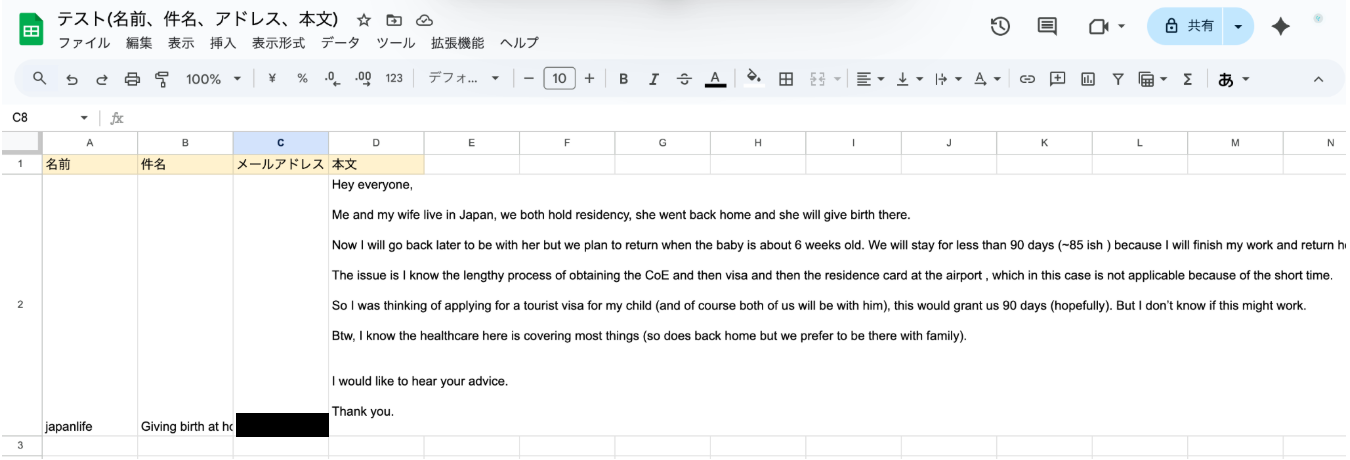Viewport: 1350px width, 460px height.
Task: Open the comments panel icon
Action: pyautogui.click(x=1047, y=27)
